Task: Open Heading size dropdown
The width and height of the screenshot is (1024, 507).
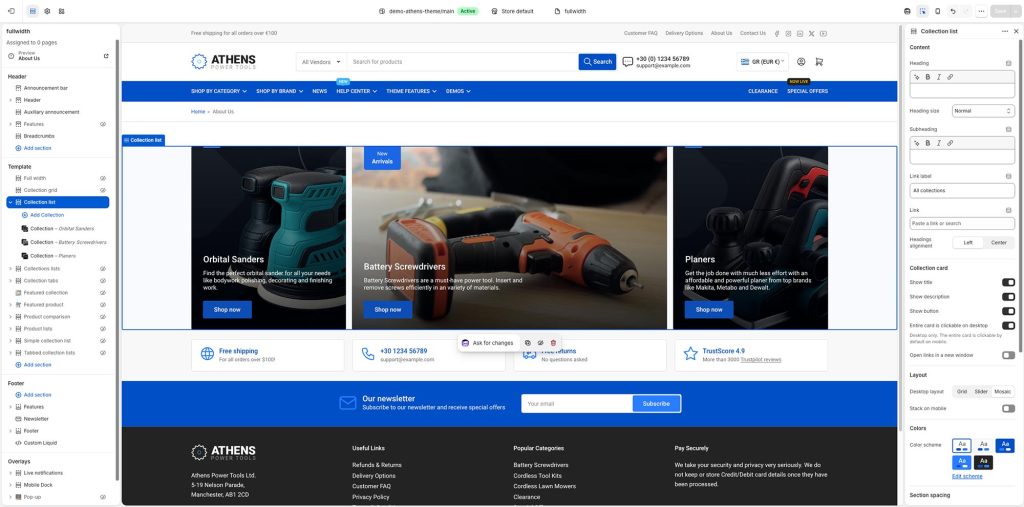Action: tap(983, 111)
